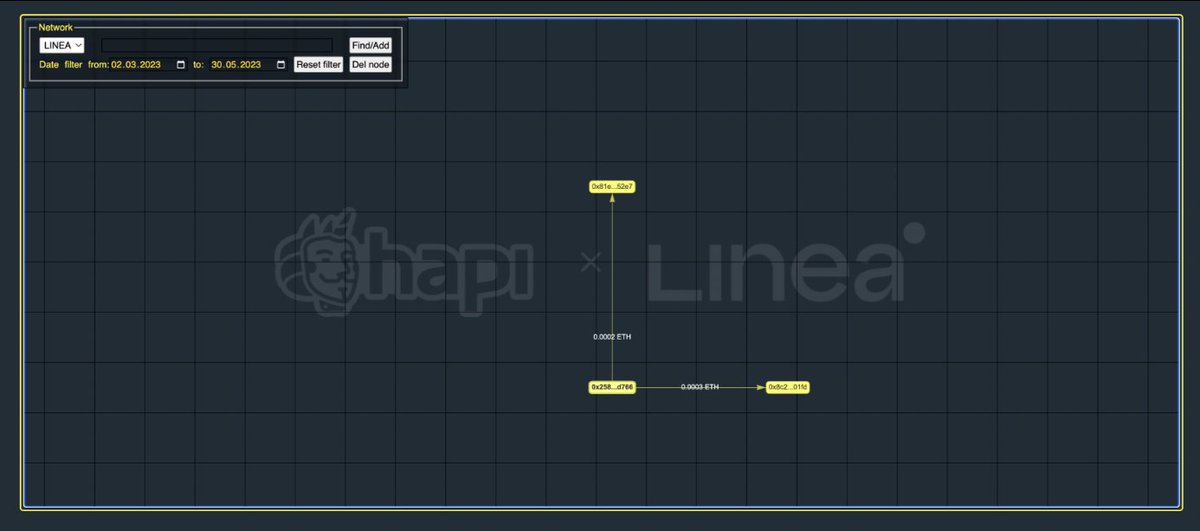1200x531 pixels.
Task: Select node 0x258...d766
Action: [x=612, y=387]
